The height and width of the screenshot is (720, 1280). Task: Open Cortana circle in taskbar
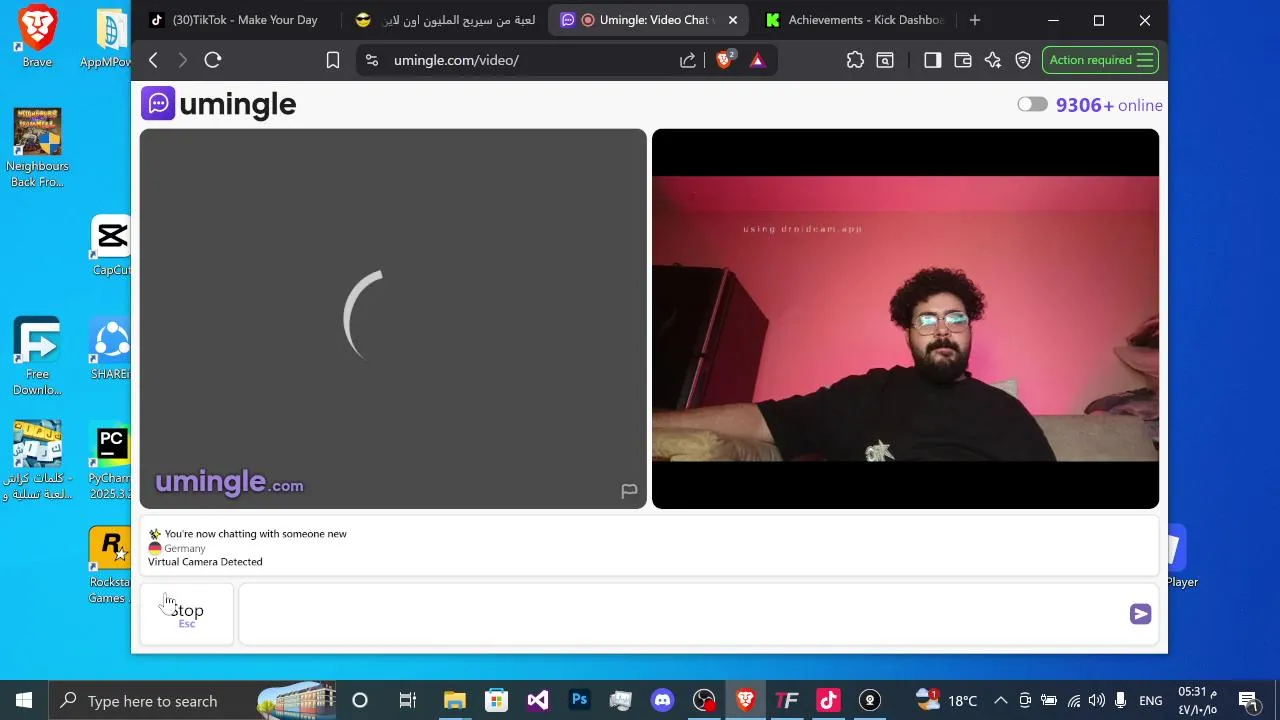360,700
